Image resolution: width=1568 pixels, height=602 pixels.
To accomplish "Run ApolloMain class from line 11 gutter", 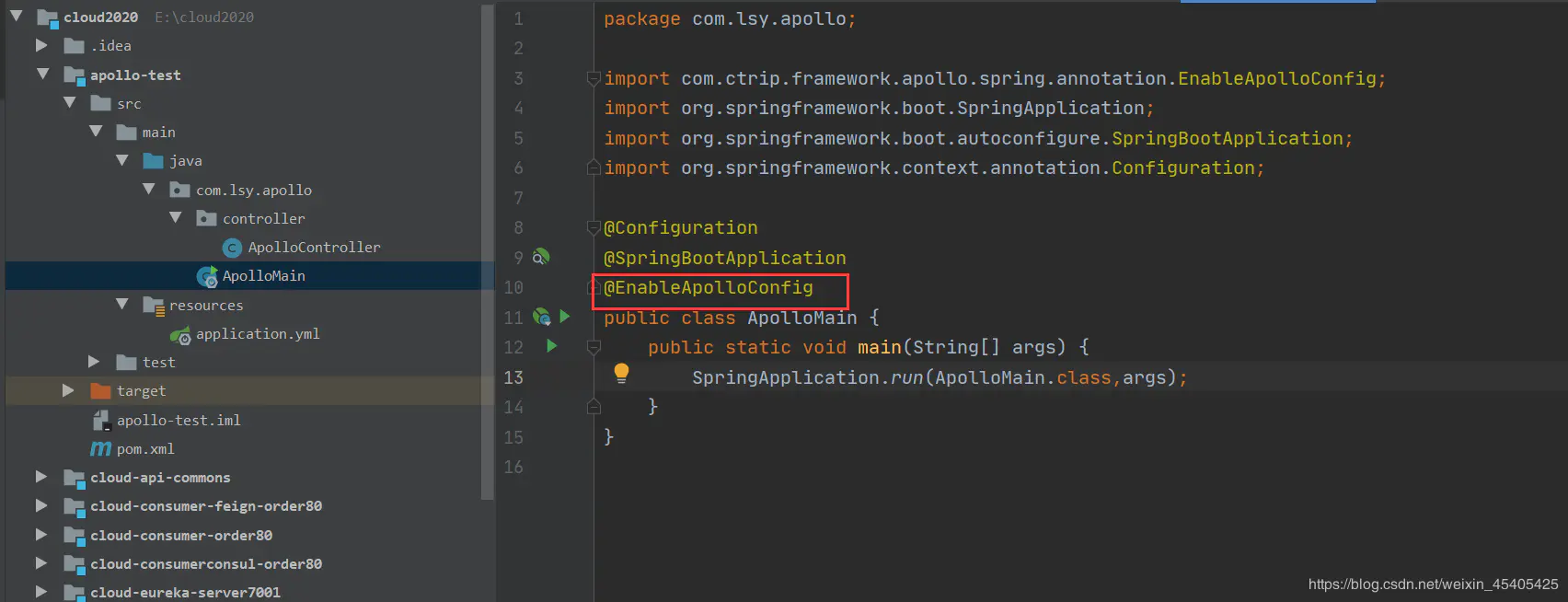I will pos(565,317).
